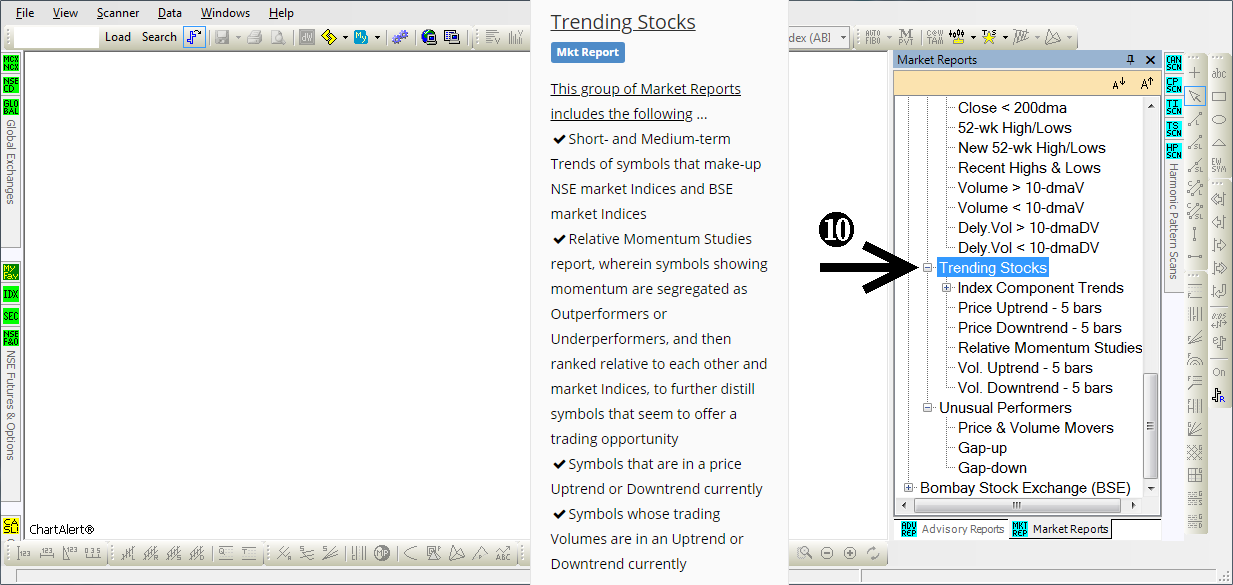Select Price & Volume Movers report

[1035, 428]
